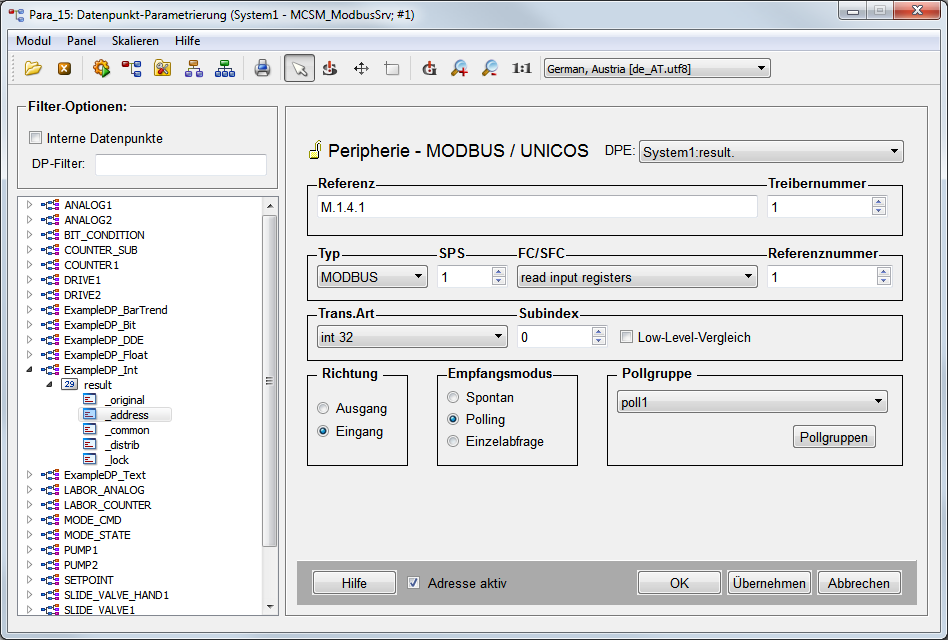Click the G exclamation toolbar icon

point(429,68)
